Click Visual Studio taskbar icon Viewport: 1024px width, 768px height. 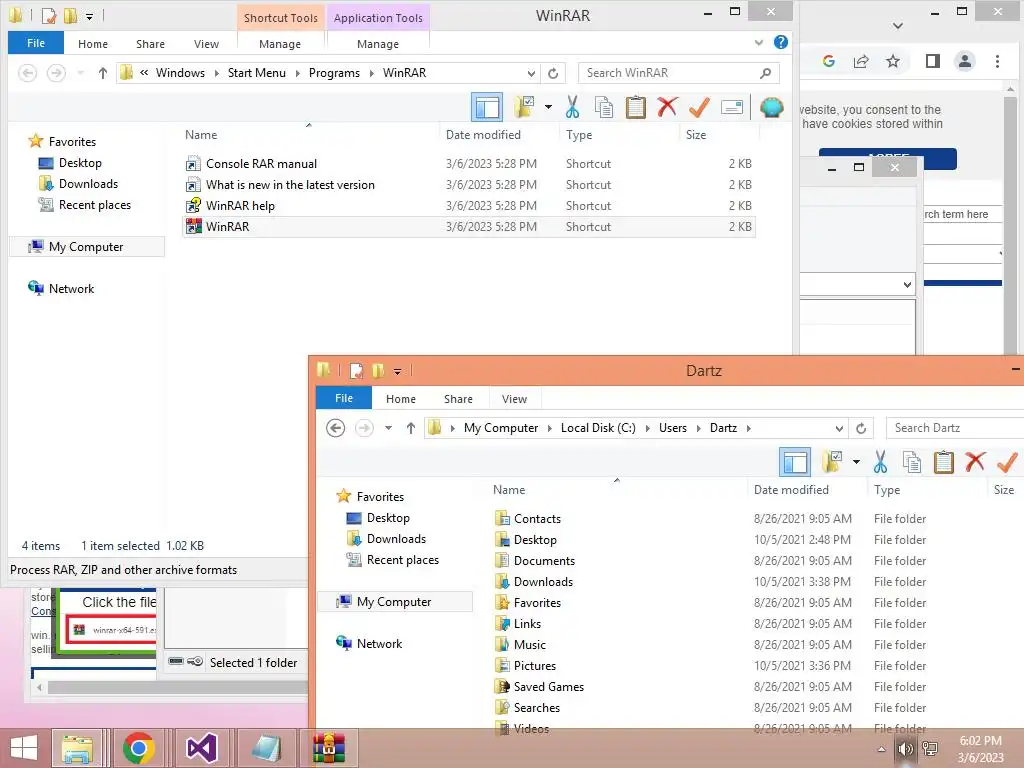[201, 748]
